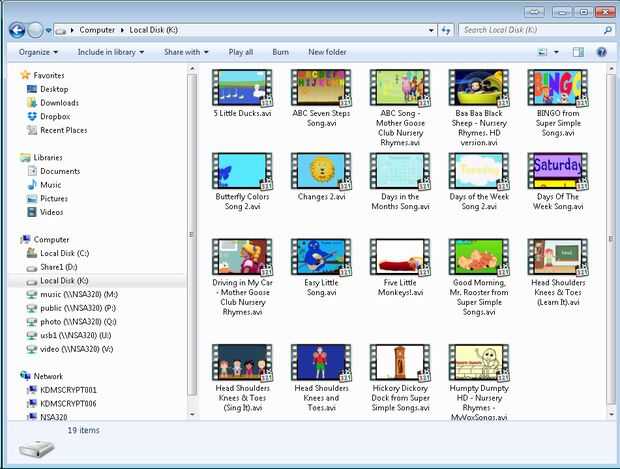Open Local Disk (C:)

[58, 253]
